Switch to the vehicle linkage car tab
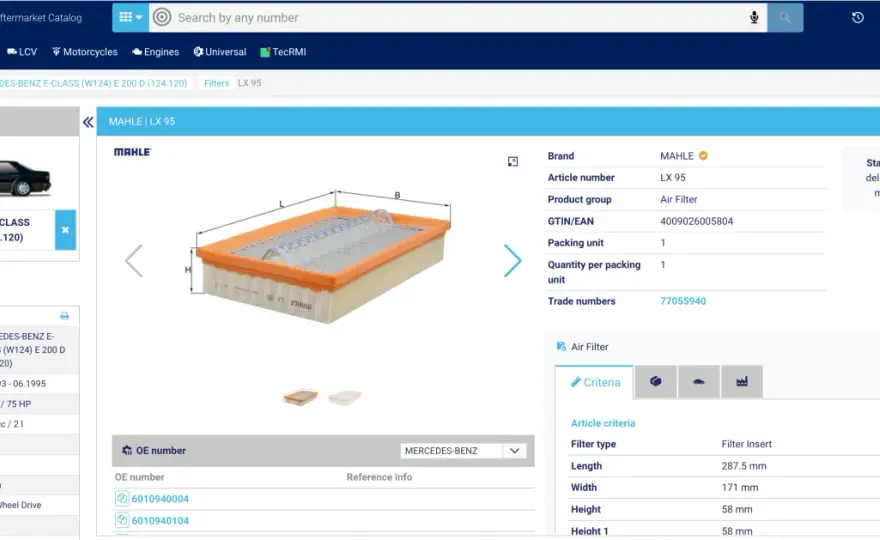 point(698,382)
